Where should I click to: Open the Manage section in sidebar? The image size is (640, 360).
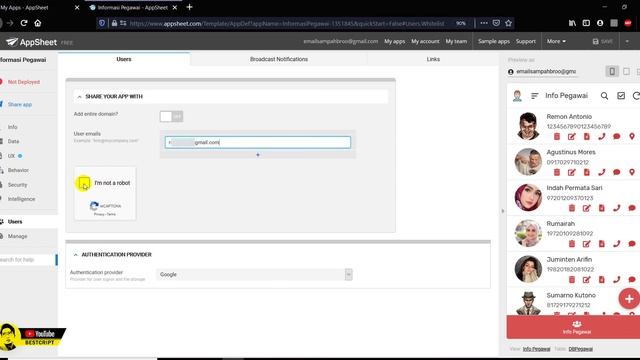17,236
